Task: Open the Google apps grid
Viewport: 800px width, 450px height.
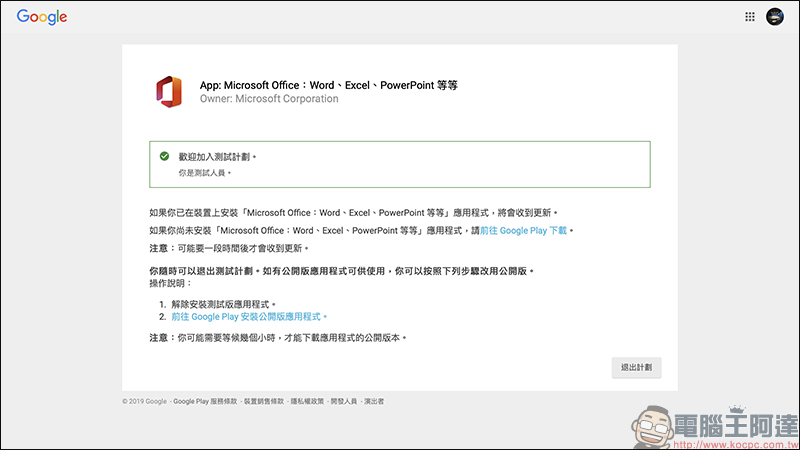Action: pyautogui.click(x=749, y=17)
